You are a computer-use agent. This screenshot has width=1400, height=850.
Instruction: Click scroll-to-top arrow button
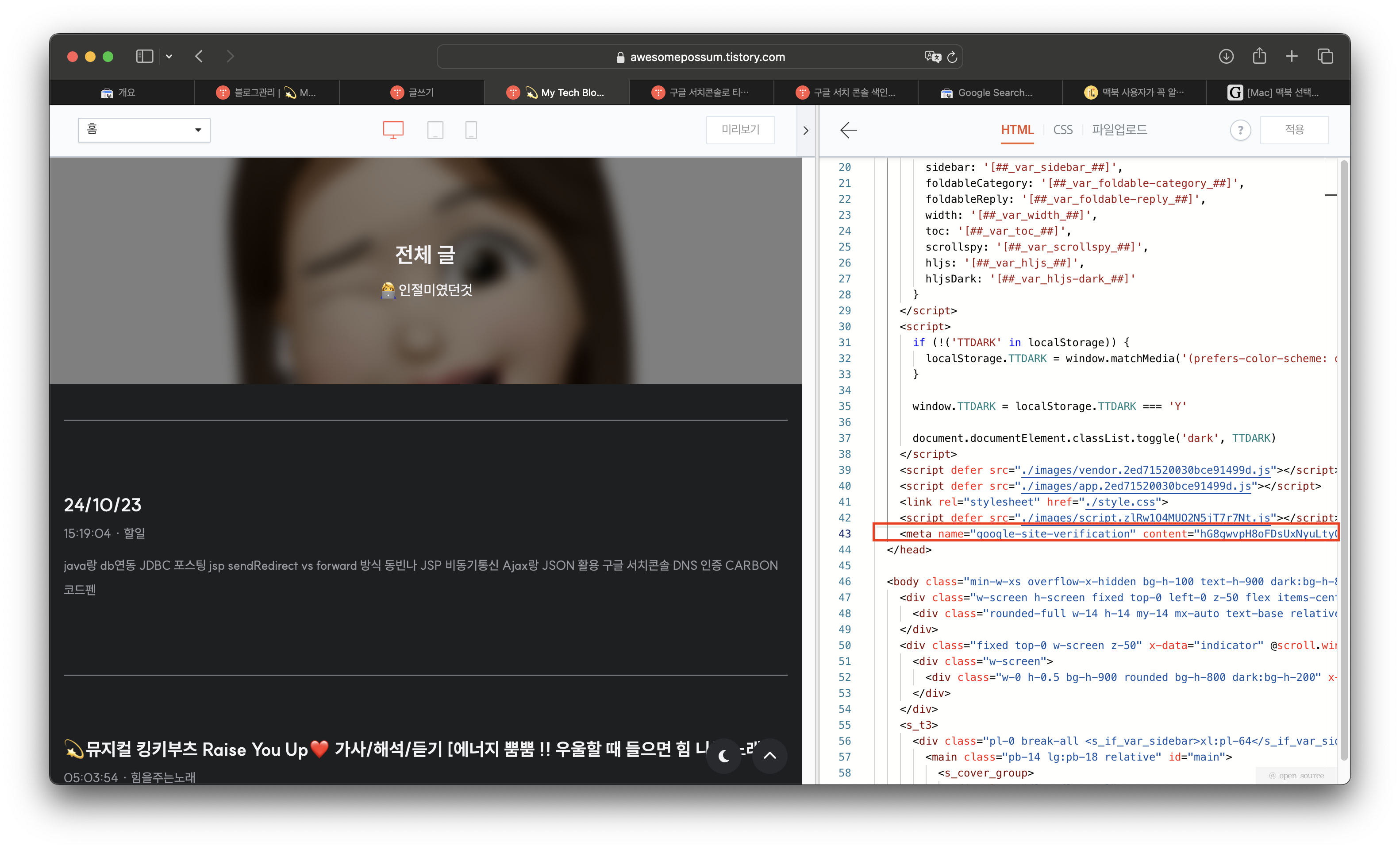pyautogui.click(x=769, y=756)
